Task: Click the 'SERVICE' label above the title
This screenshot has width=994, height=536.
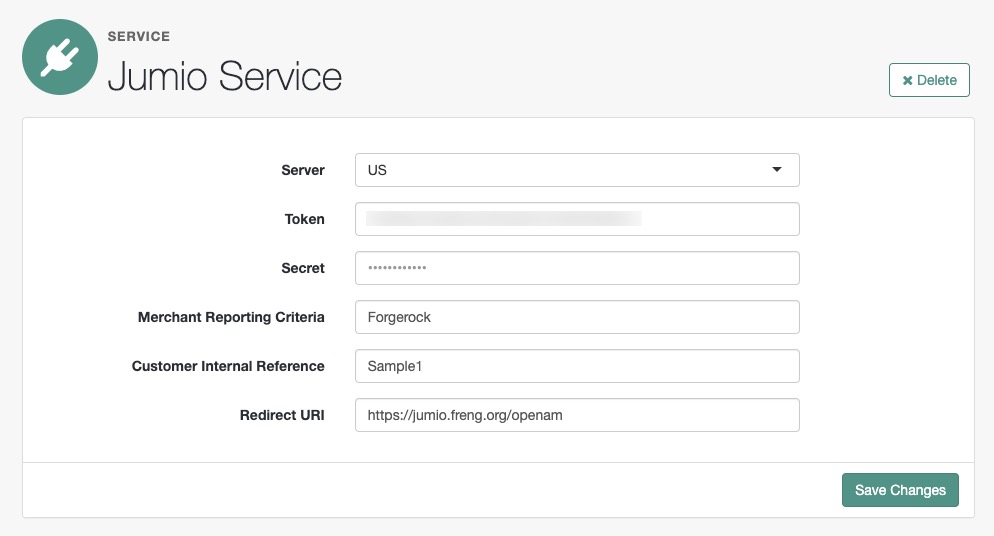Action: click(x=139, y=37)
